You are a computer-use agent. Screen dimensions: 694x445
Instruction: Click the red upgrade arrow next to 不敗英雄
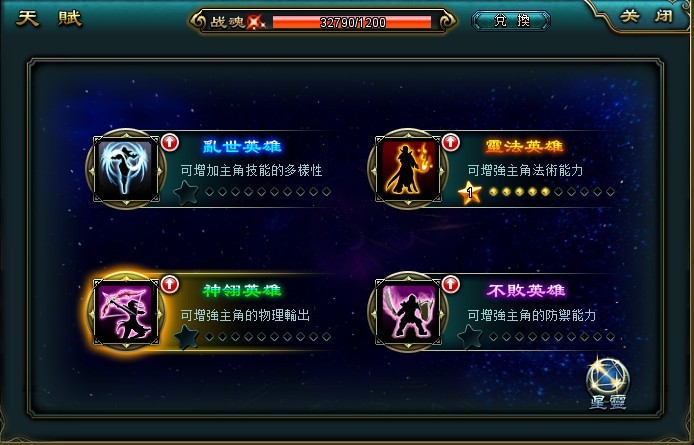451,284
